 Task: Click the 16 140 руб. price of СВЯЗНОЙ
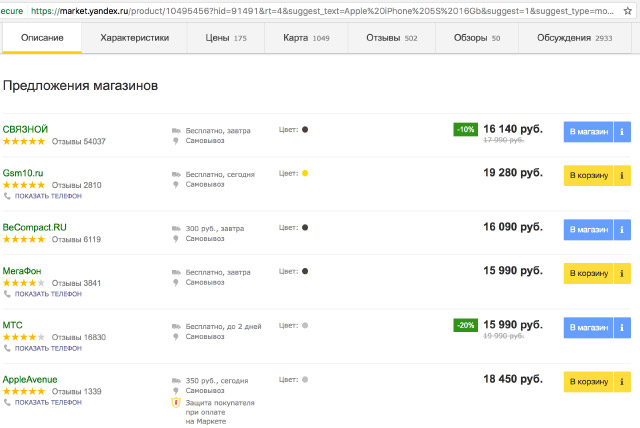pos(513,129)
